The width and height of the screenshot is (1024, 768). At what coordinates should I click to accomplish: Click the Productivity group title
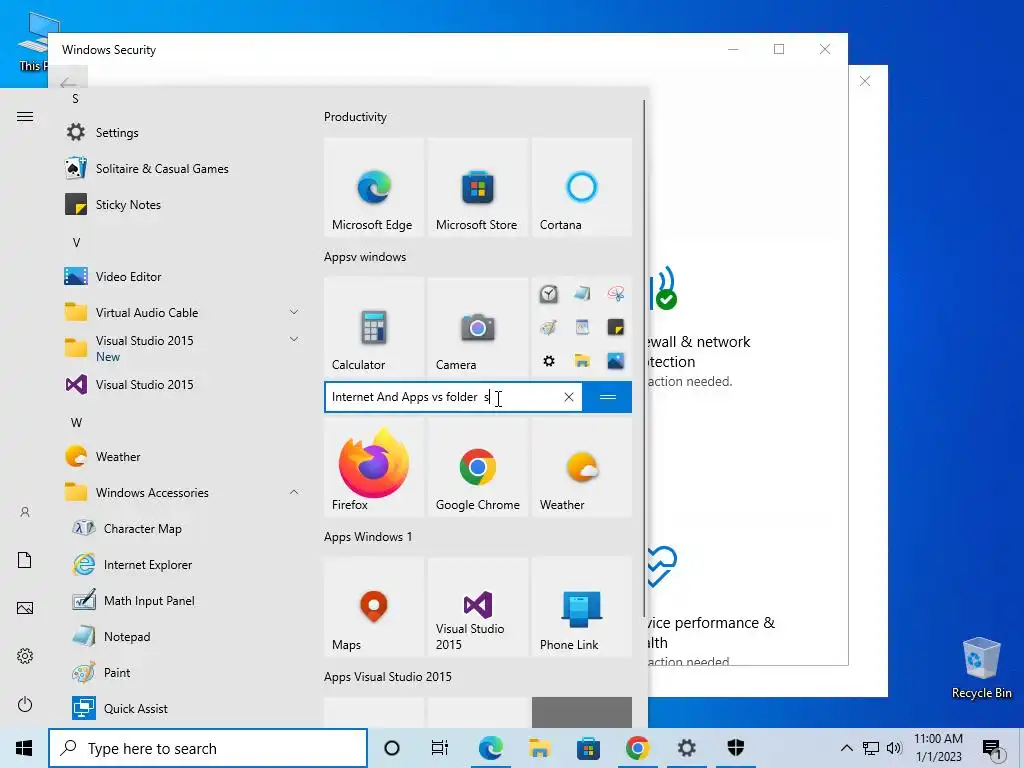[x=355, y=117]
